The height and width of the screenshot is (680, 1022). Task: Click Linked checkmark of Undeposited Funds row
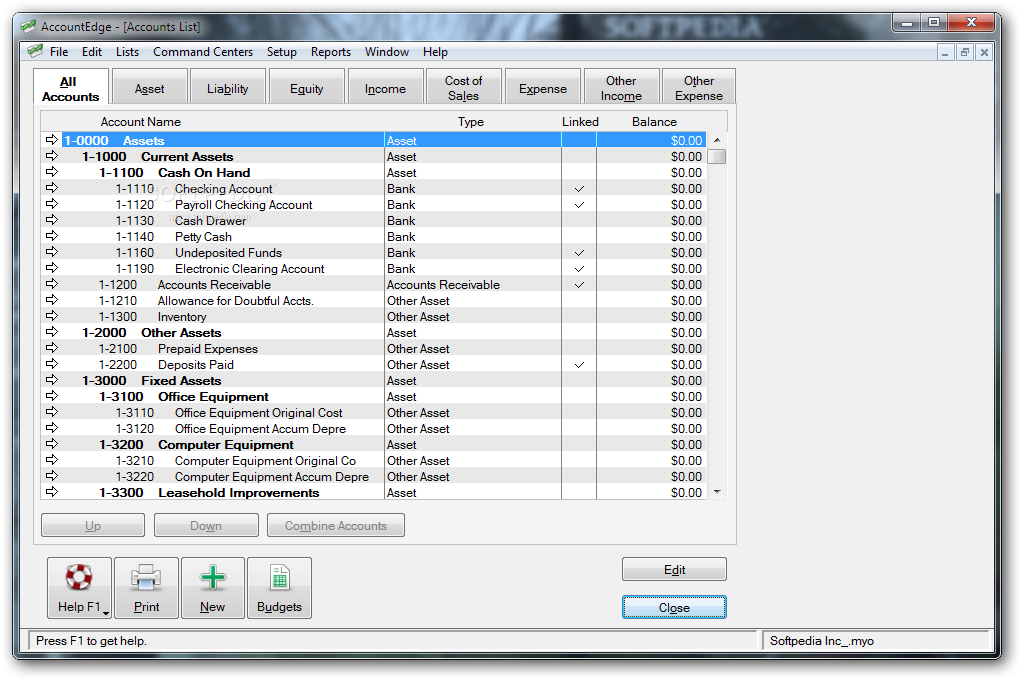(x=579, y=252)
